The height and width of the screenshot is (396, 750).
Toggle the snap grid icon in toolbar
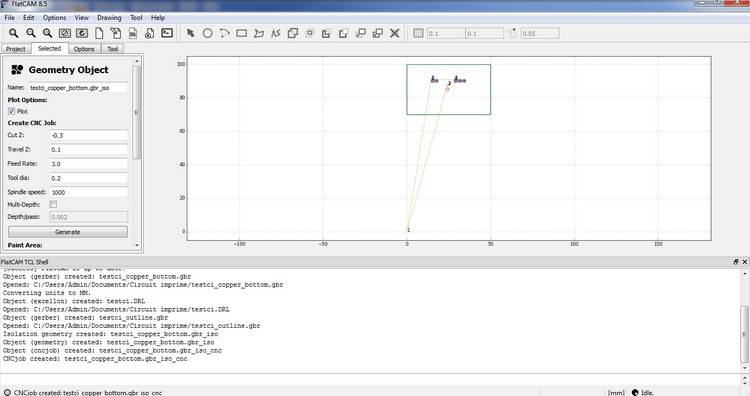tap(418, 33)
